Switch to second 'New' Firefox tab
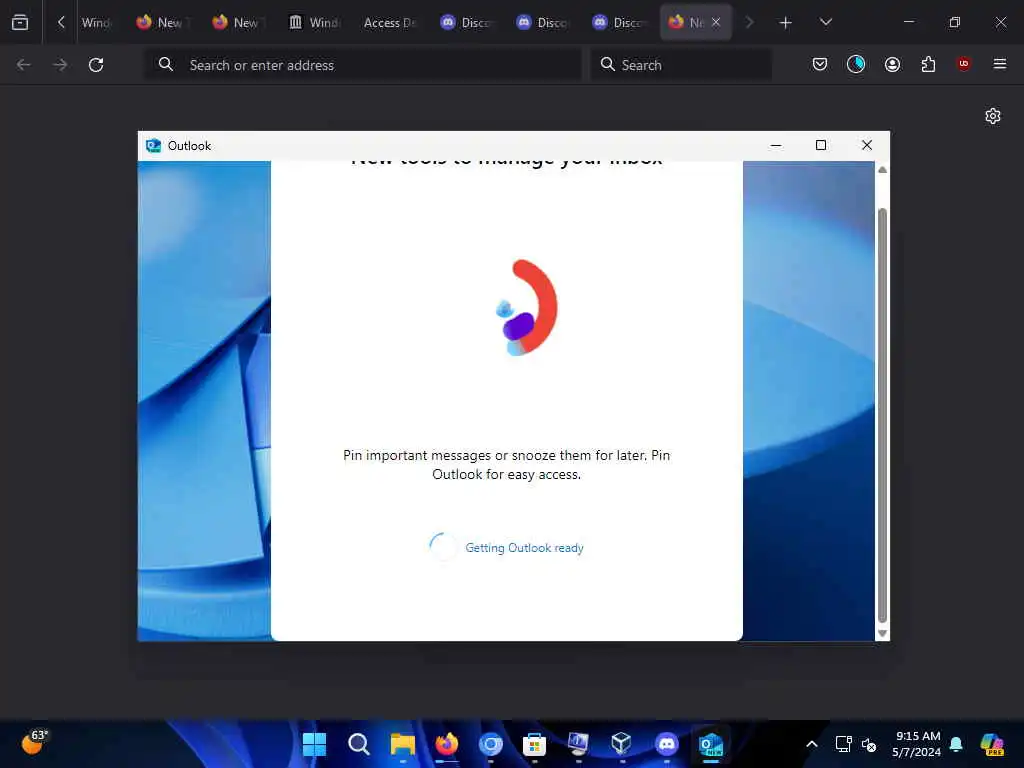Viewport: 1024px width, 768px height. [x=240, y=22]
